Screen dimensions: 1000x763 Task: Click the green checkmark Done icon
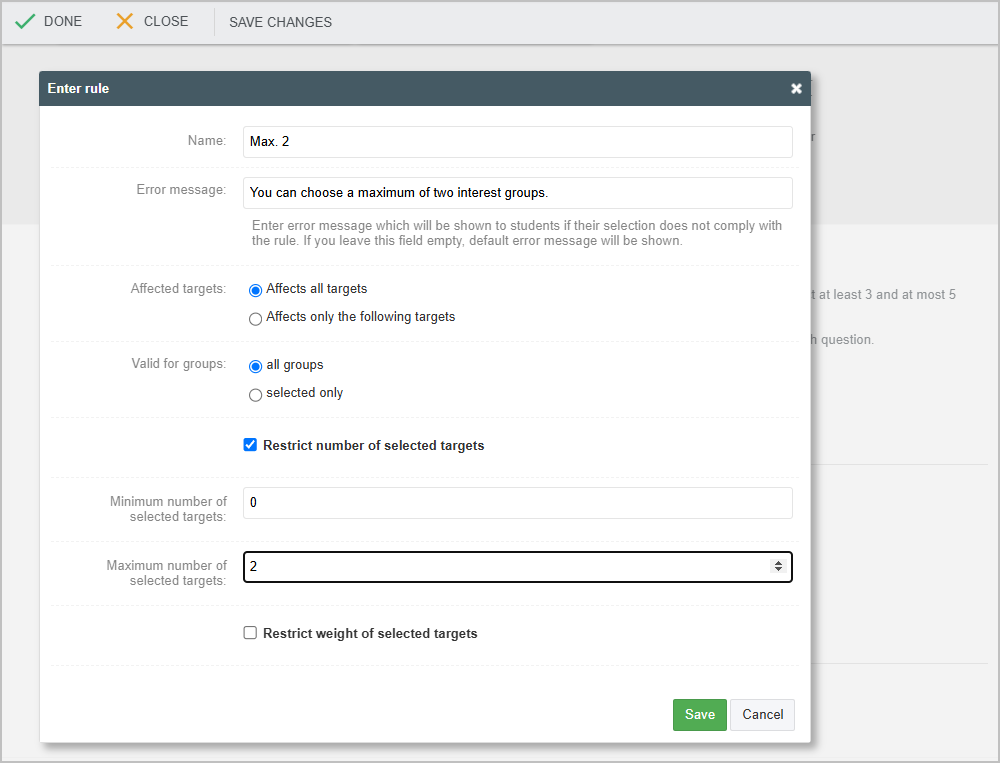pos(25,21)
